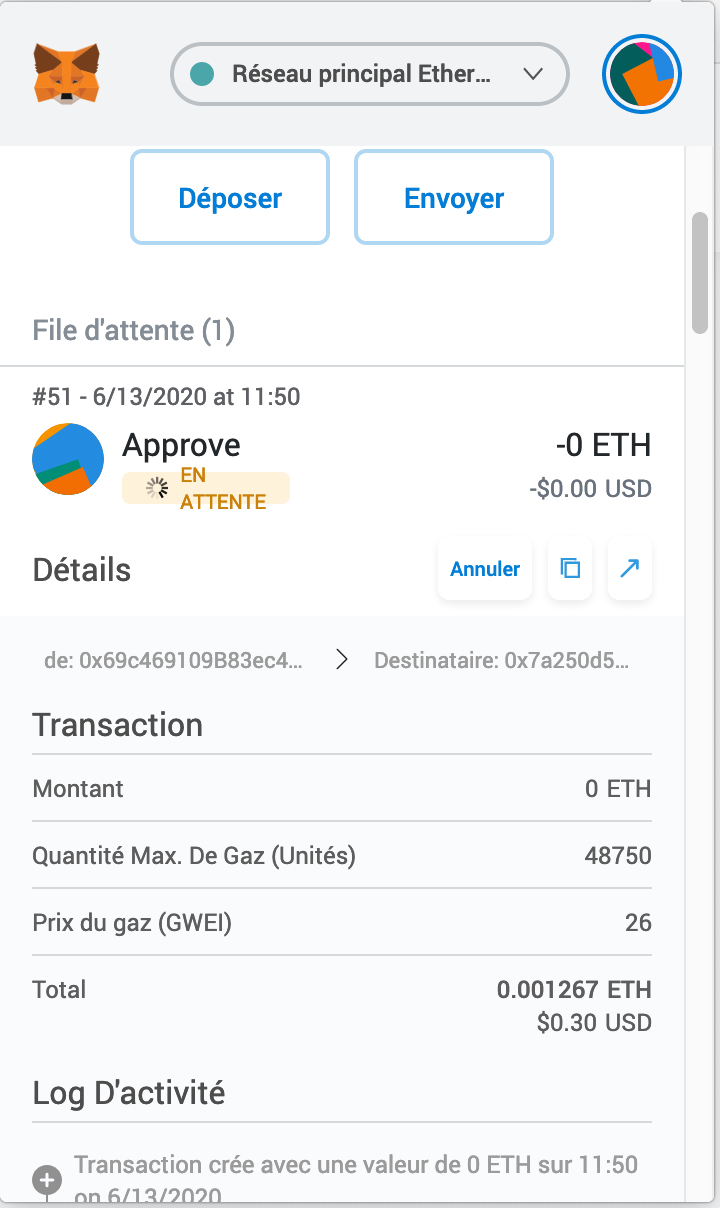This screenshot has height=1208, width=720.
Task: Click the vertical scrollbar thumb
Action: [700, 272]
